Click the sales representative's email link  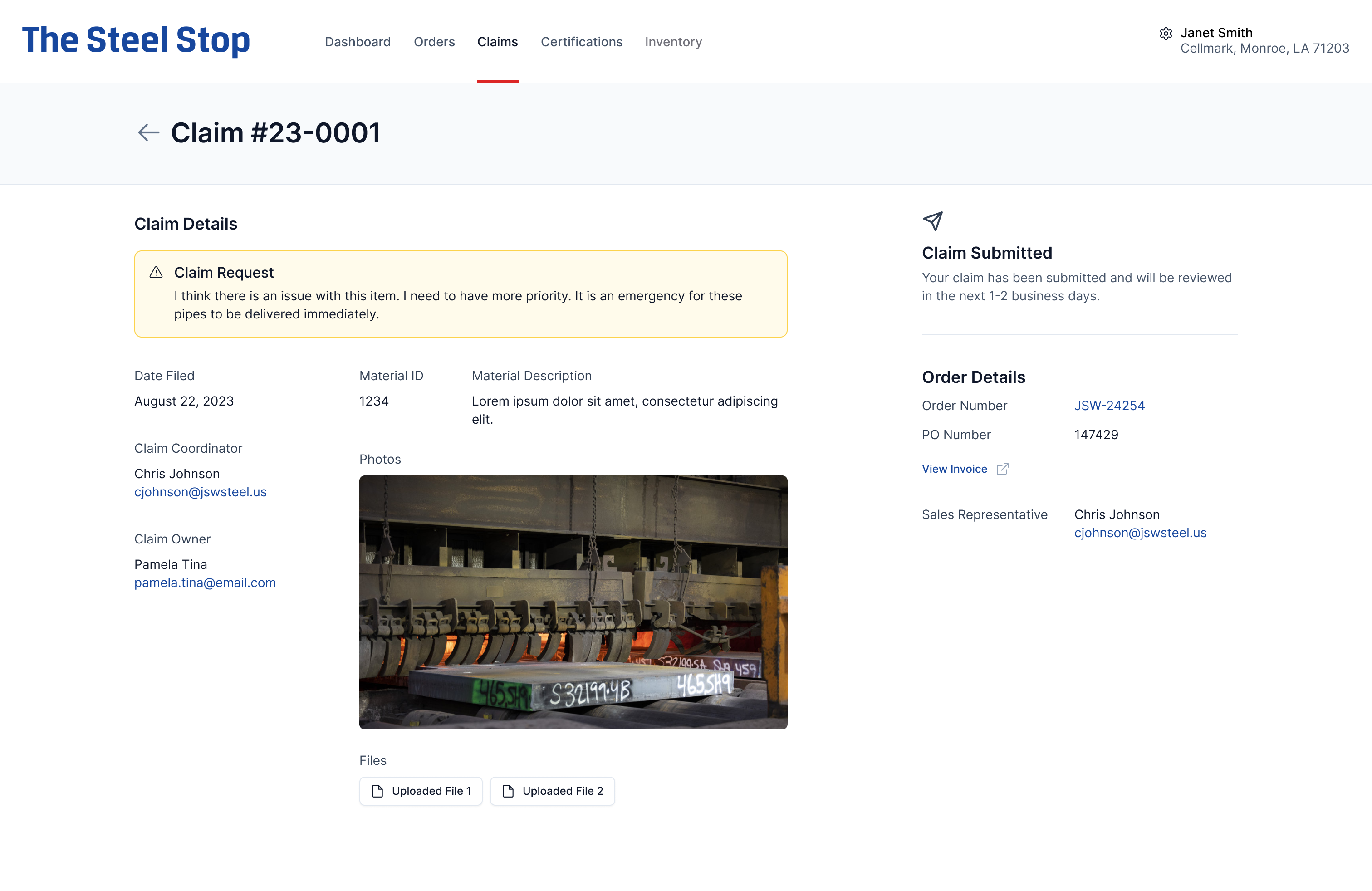pyautogui.click(x=1140, y=533)
